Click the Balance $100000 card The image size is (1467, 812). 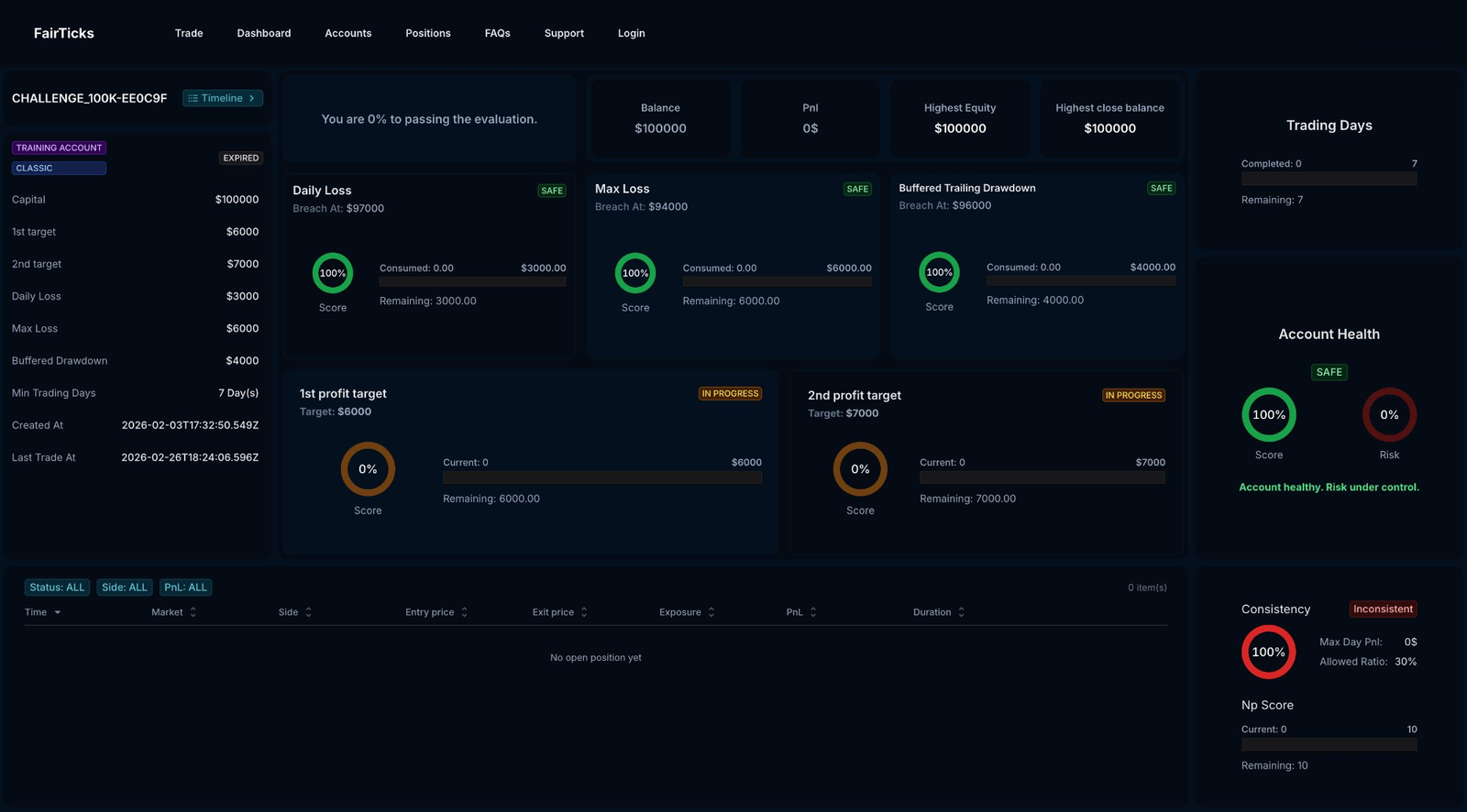661,118
